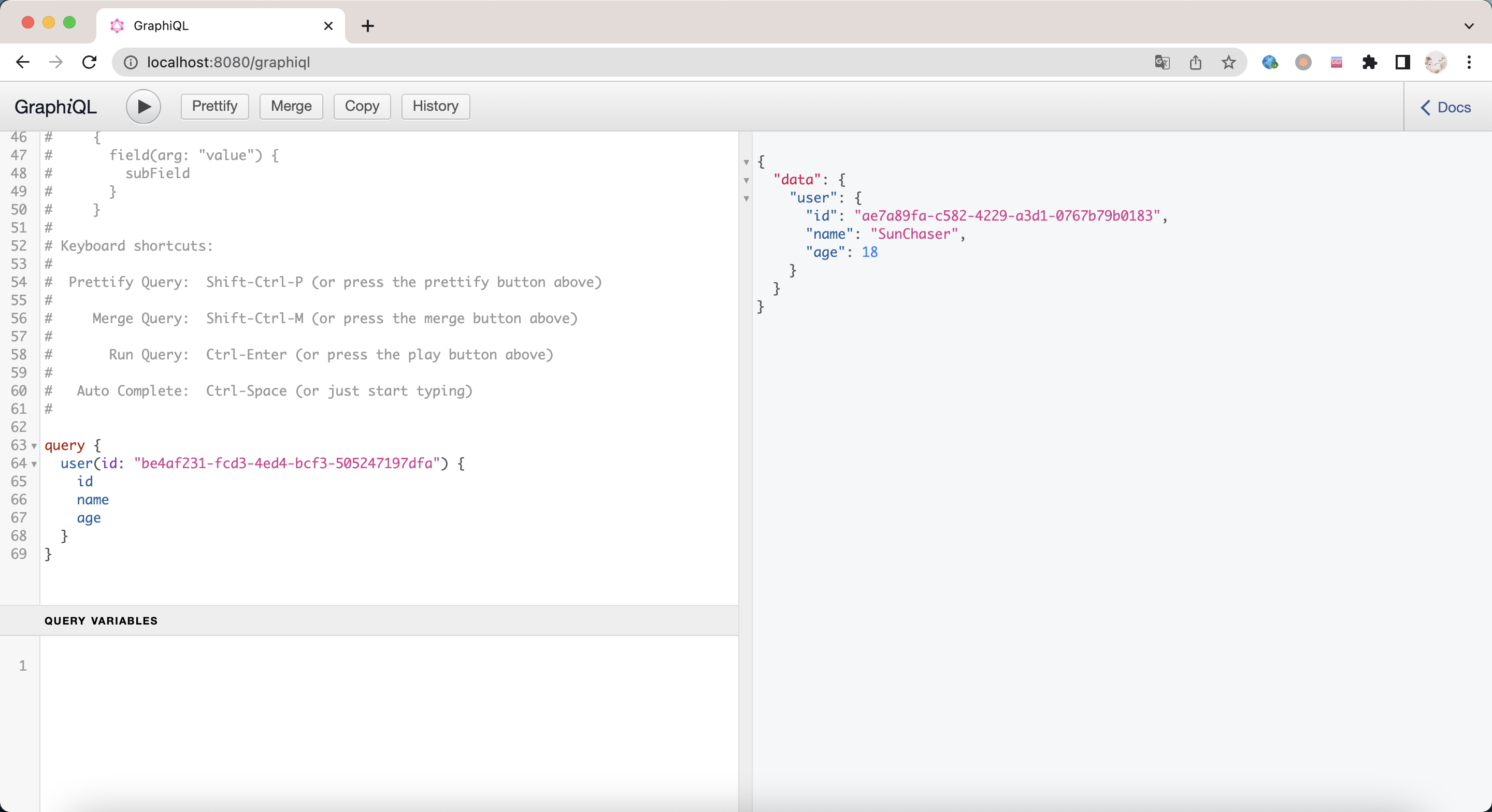Image resolution: width=1492 pixels, height=812 pixels.
Task: Click the Prettify query button
Action: (x=213, y=106)
